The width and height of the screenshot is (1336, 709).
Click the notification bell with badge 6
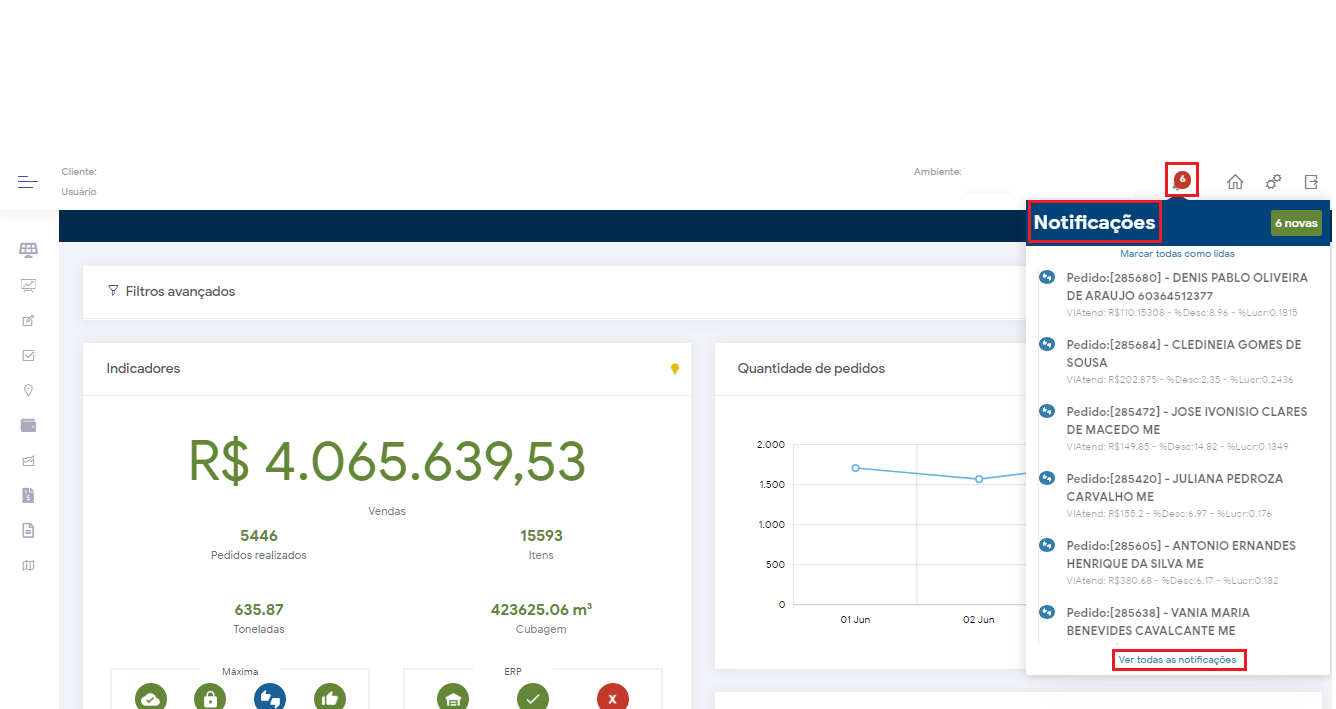(1181, 181)
